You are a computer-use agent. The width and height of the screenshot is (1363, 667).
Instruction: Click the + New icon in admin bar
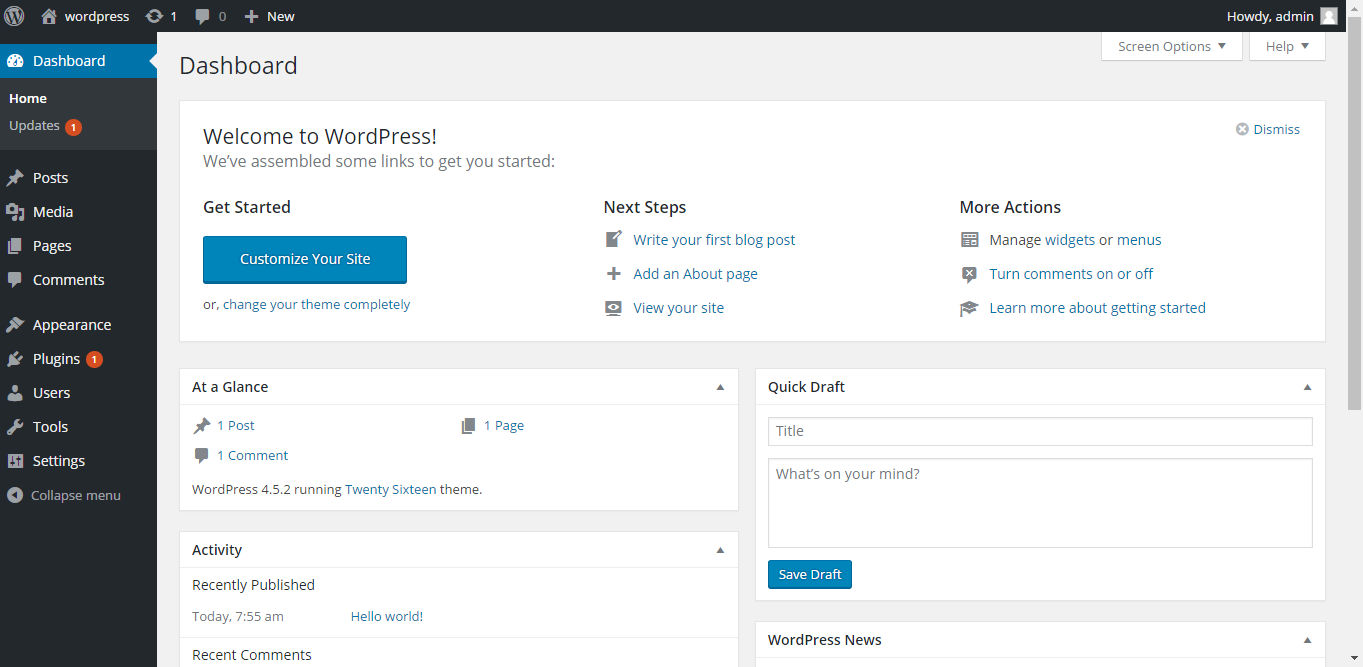(245, 15)
